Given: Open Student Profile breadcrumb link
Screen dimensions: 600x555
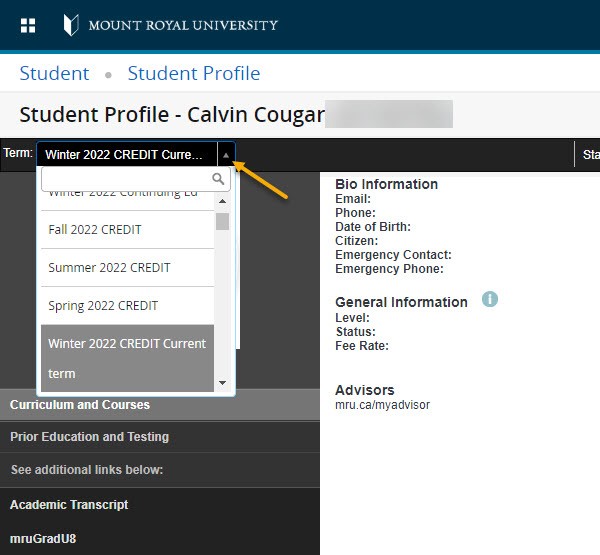Looking at the screenshot, I should 194,73.
